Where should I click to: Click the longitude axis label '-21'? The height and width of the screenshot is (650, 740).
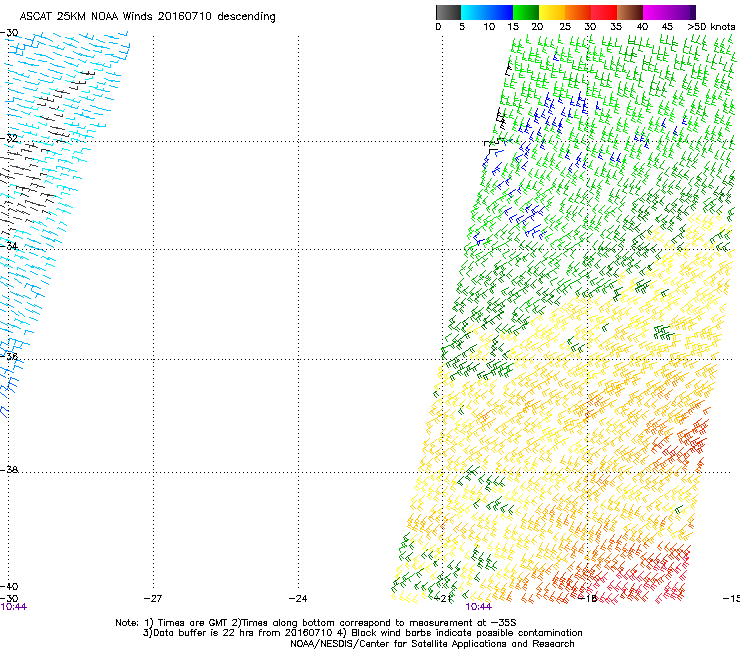pyautogui.click(x=443, y=599)
